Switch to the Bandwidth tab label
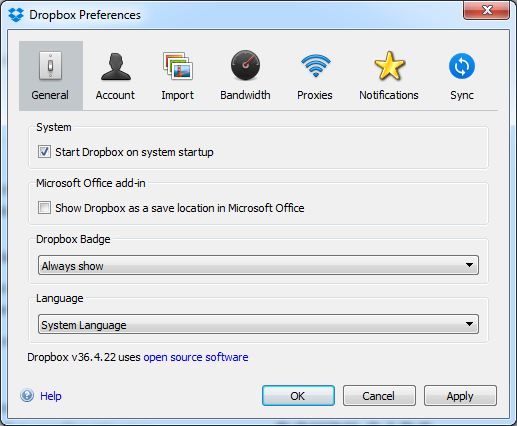Image resolution: width=517 pixels, height=426 pixels. (x=245, y=95)
